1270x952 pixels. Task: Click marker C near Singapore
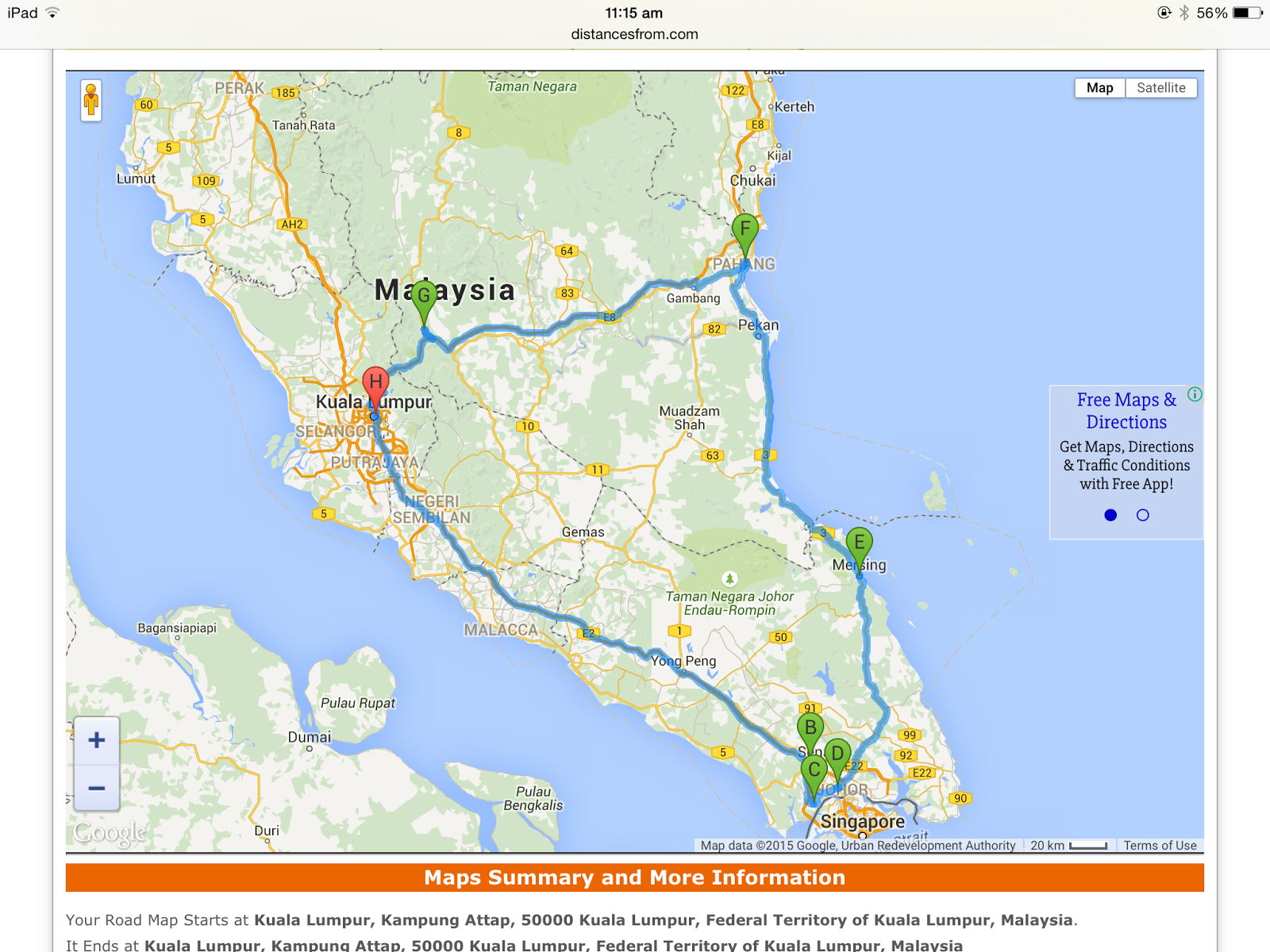pyautogui.click(x=814, y=769)
